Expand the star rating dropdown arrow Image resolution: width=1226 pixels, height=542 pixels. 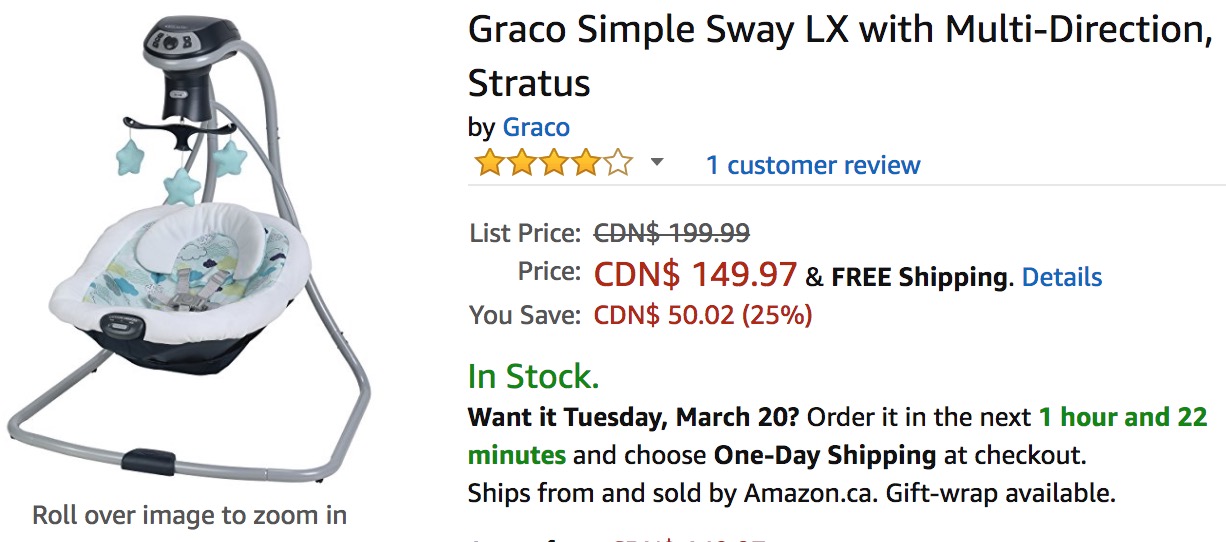(657, 163)
